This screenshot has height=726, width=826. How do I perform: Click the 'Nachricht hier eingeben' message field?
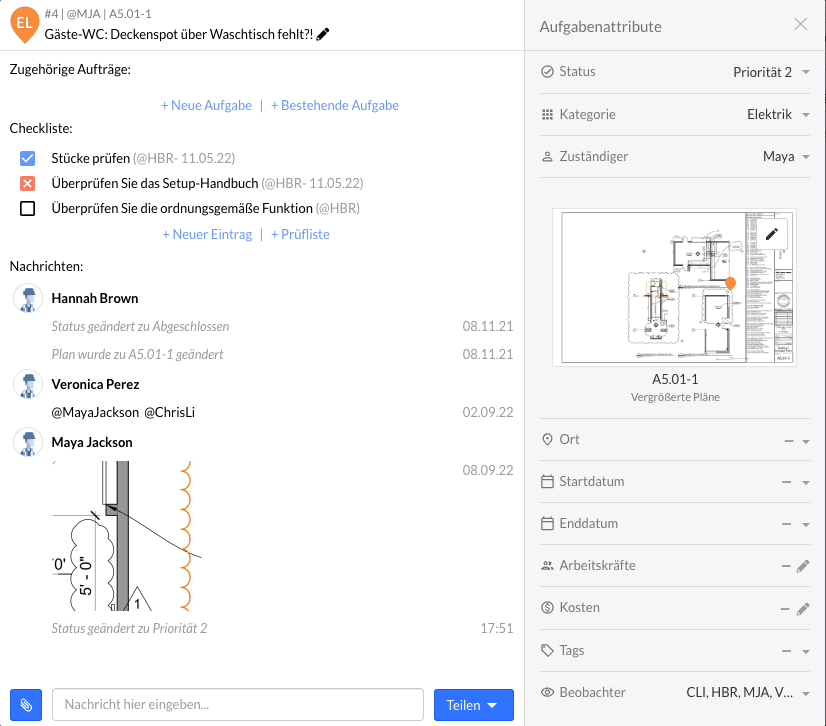pos(238,705)
